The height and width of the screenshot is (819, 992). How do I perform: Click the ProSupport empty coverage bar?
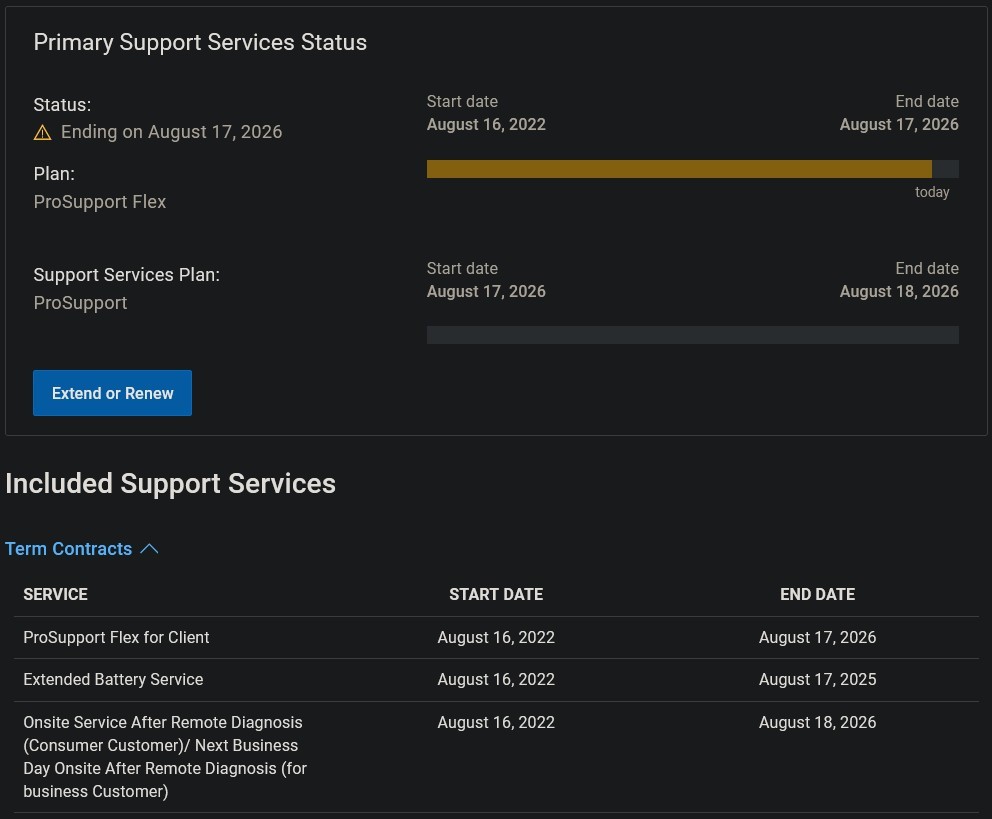(693, 335)
